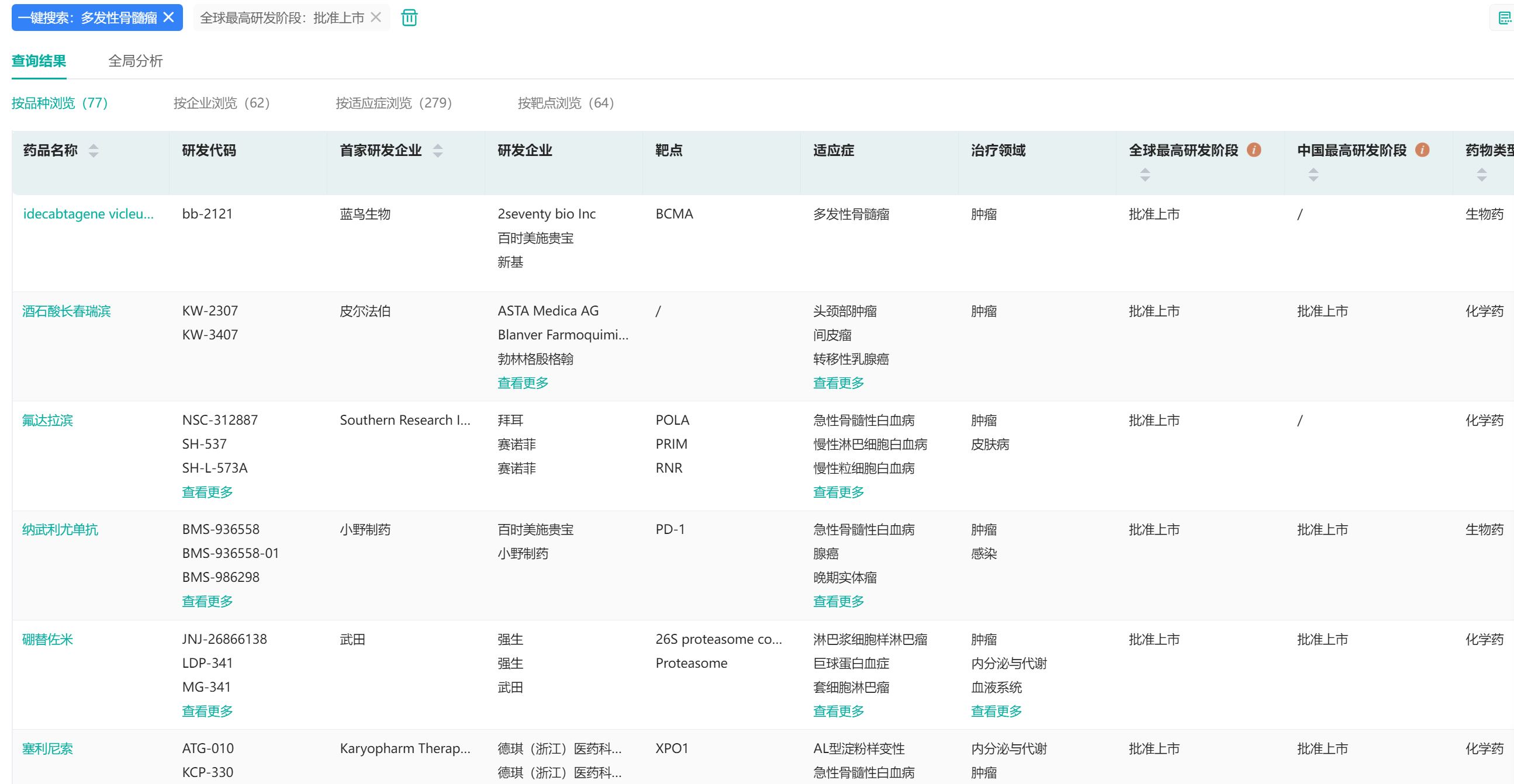Select 按靶点浏览 (64) view
Viewport: 1514px width, 784px height.
[565, 103]
